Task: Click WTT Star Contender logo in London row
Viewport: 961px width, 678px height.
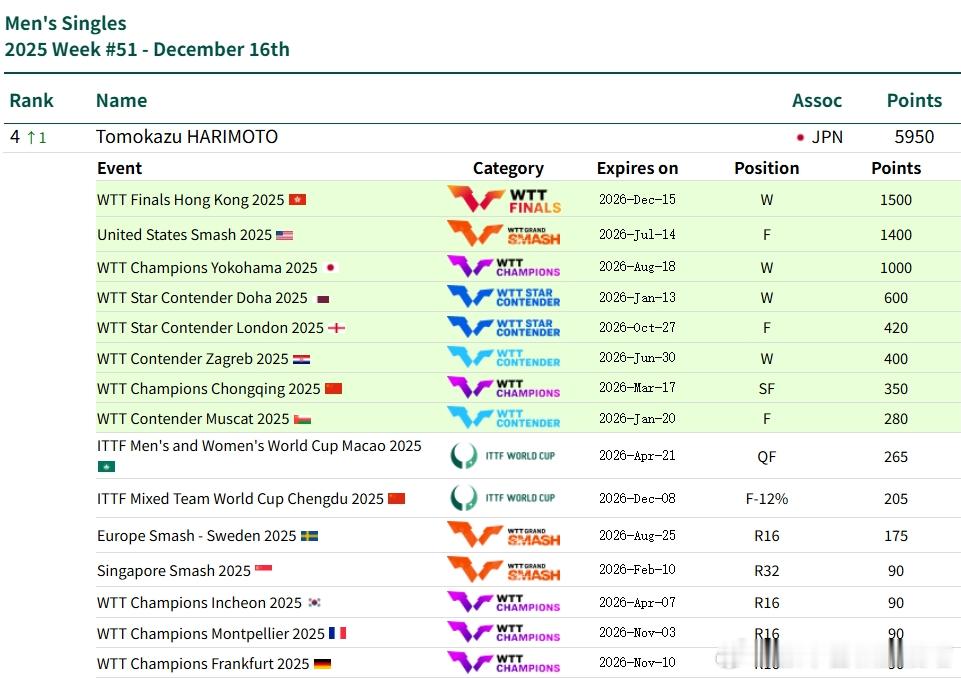Action: (x=504, y=327)
